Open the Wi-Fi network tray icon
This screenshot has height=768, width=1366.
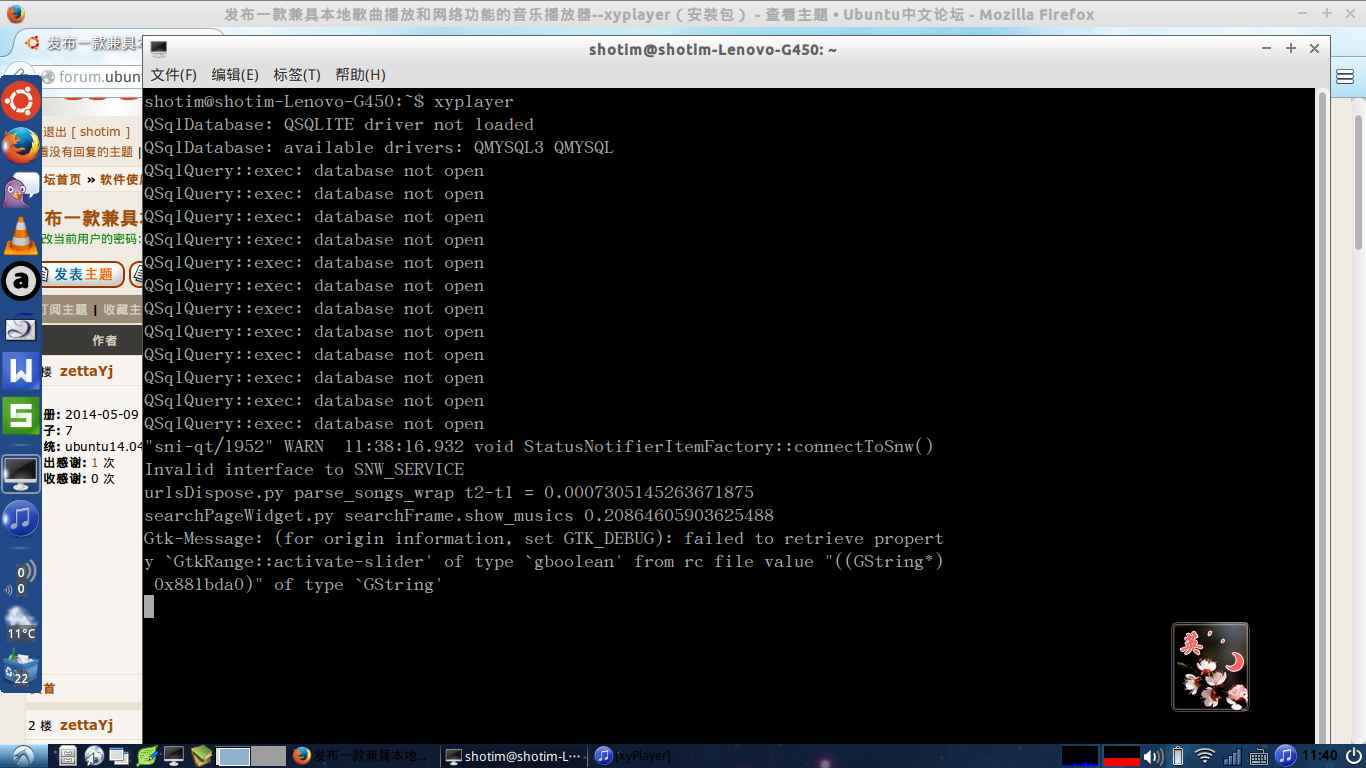click(x=1206, y=756)
